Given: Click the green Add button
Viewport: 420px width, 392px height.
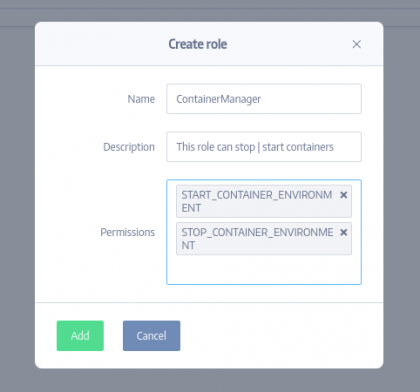Looking at the screenshot, I should pyautogui.click(x=80, y=336).
